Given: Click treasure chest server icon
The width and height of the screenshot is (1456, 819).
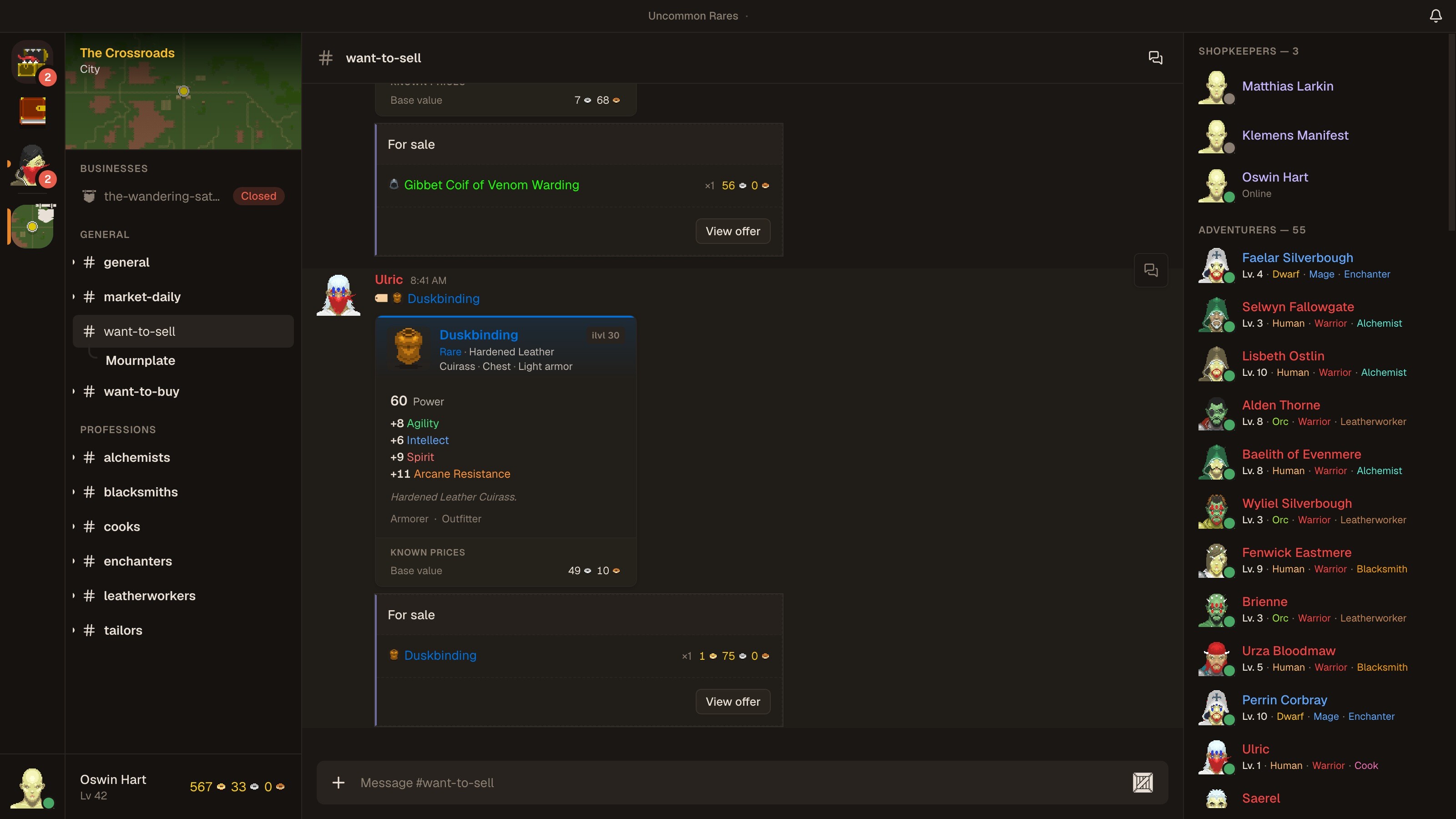Looking at the screenshot, I should [x=32, y=61].
